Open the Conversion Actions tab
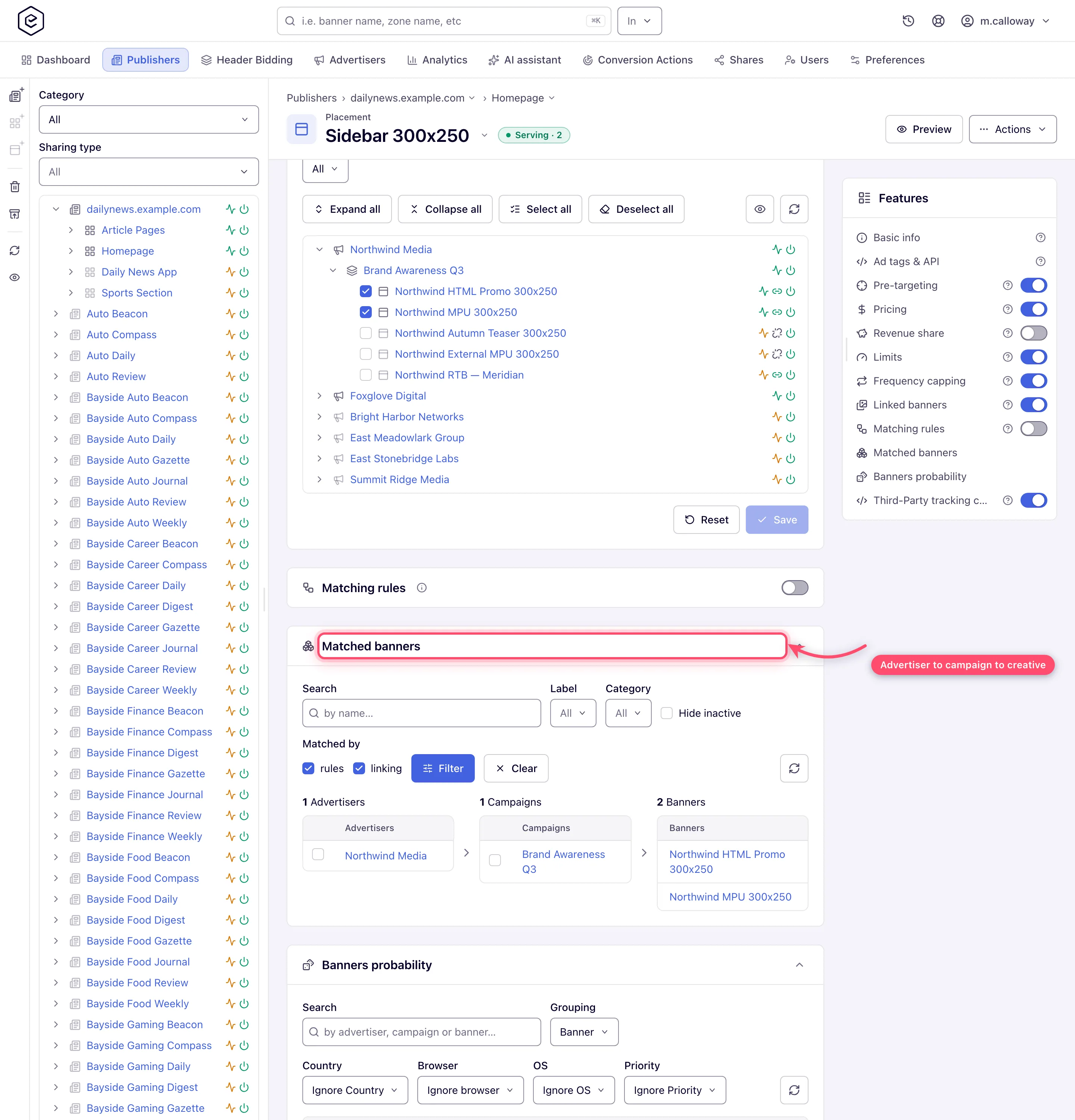 click(638, 60)
